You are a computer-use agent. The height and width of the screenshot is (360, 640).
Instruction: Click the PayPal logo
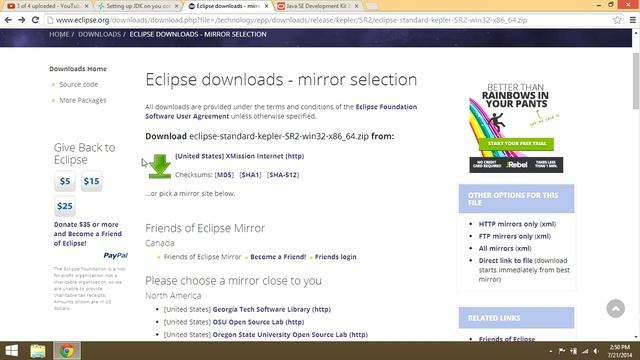click(116, 255)
